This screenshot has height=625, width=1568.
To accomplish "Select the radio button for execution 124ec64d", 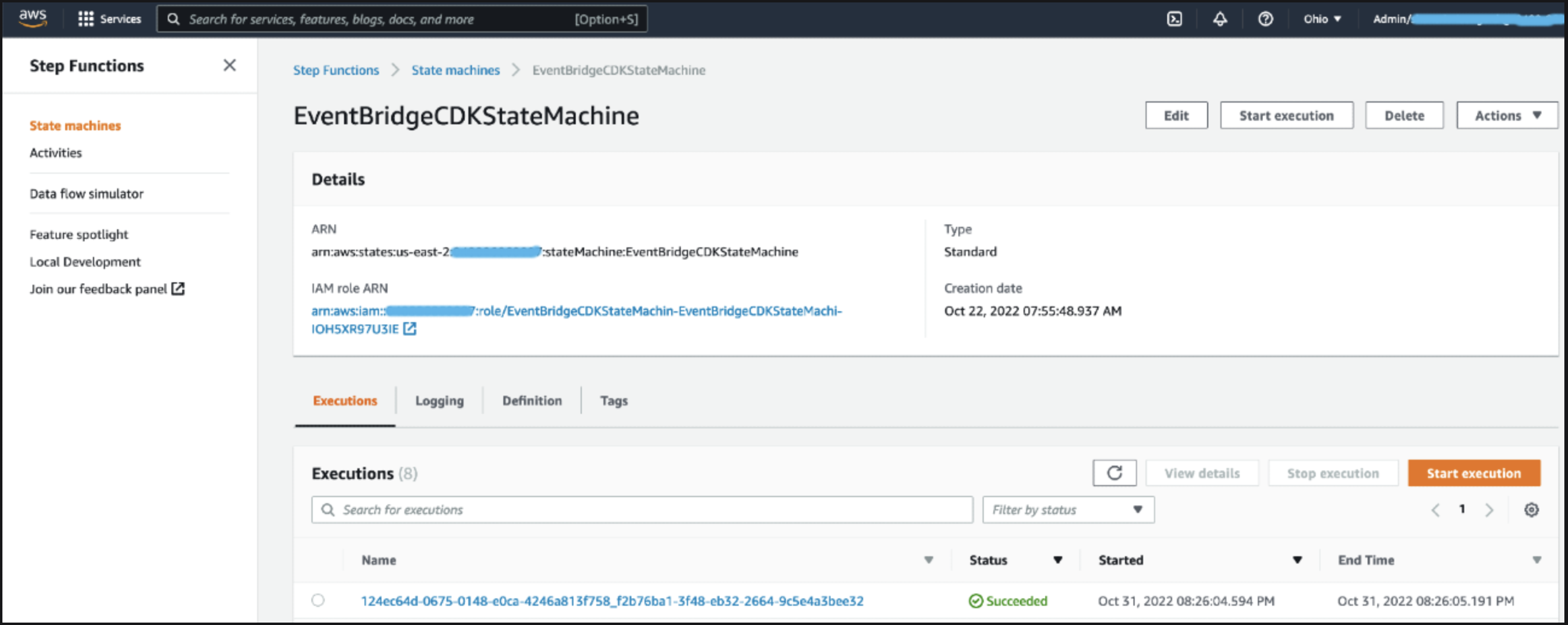I will coord(317,600).
